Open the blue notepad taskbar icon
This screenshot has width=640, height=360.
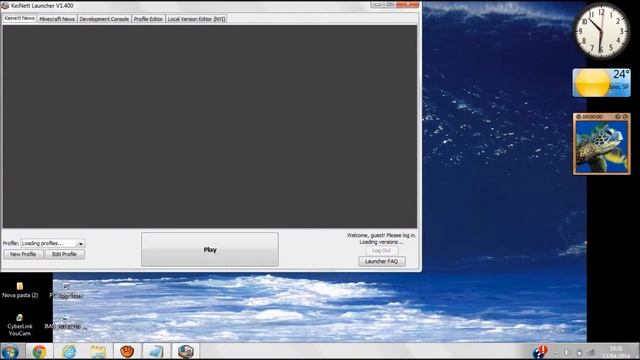[156, 352]
